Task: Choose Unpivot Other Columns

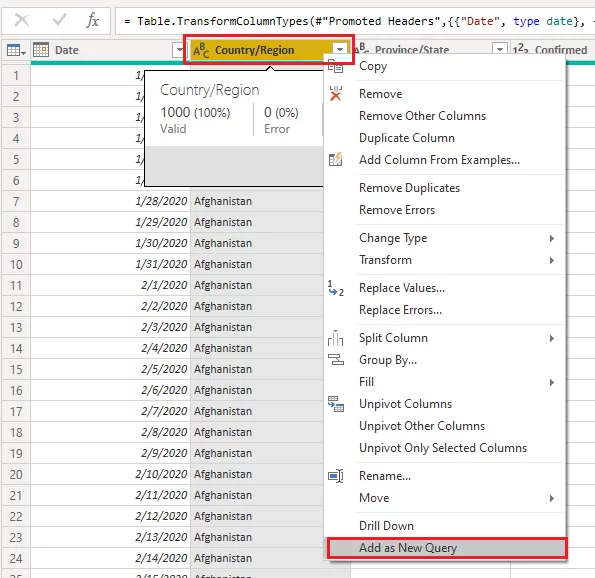Action: click(445, 426)
